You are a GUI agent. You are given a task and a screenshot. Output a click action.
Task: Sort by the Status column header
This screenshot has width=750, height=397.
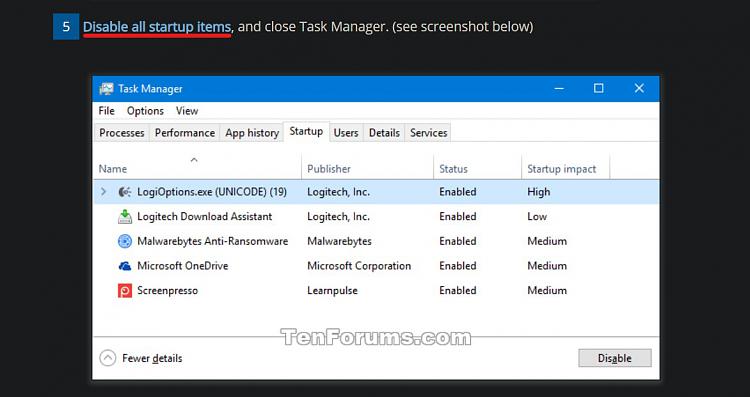(477, 168)
